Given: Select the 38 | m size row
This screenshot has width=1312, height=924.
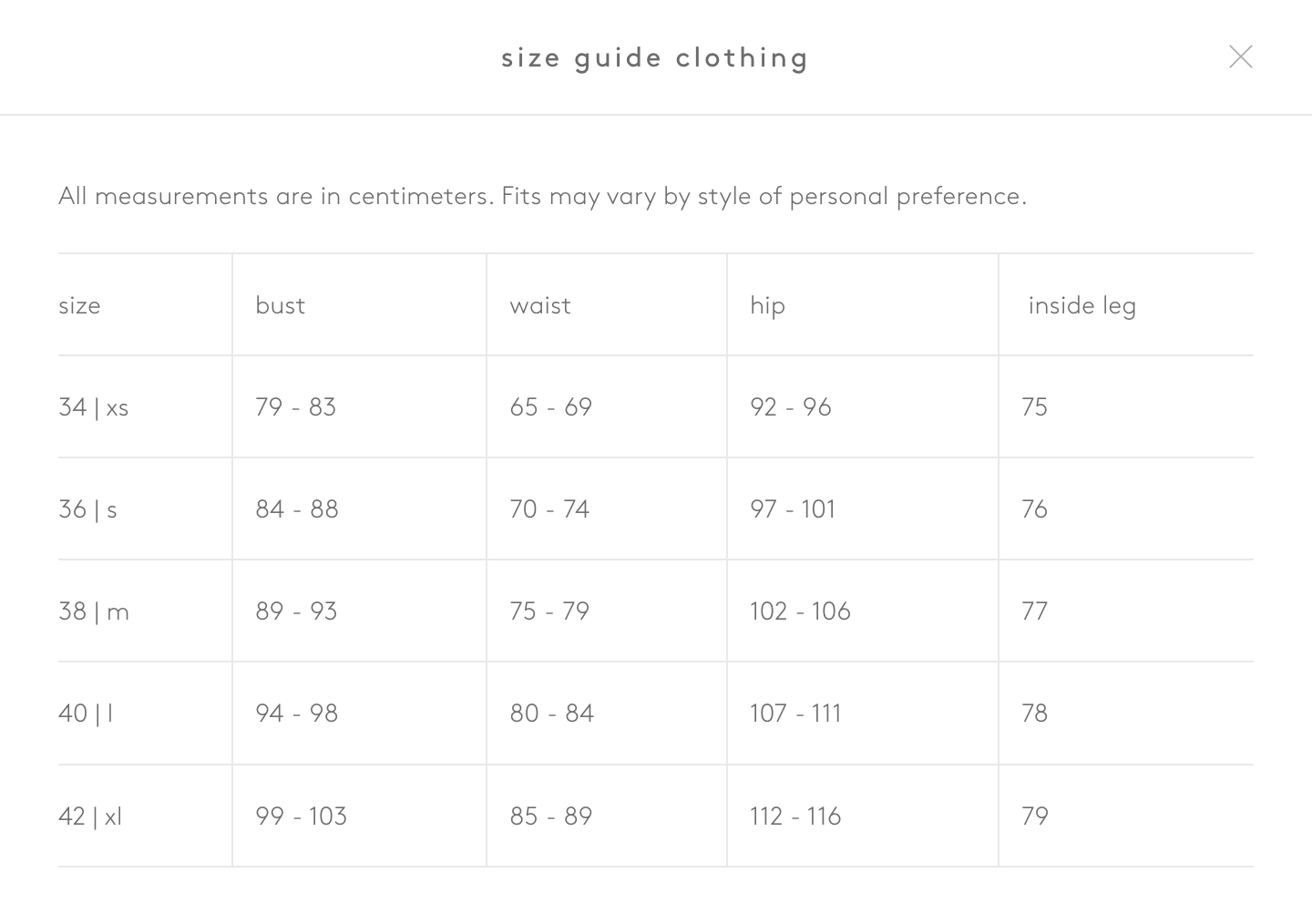Looking at the screenshot, I should pos(94,611).
